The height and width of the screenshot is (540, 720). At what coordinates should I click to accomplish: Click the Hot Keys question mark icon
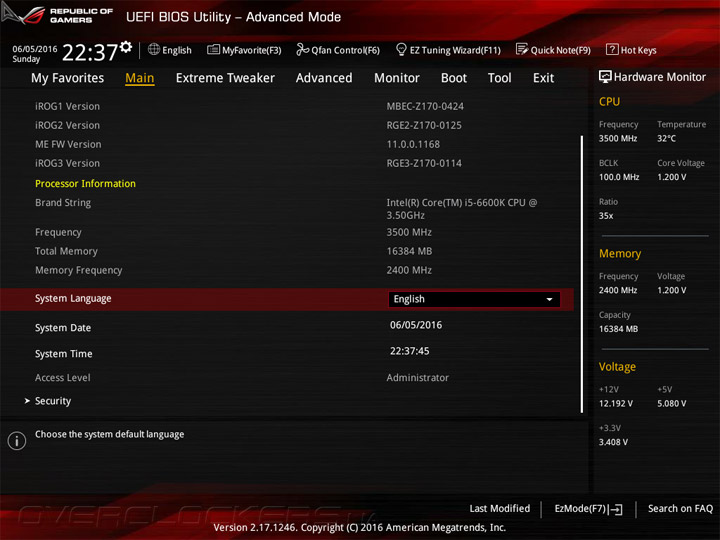612,49
